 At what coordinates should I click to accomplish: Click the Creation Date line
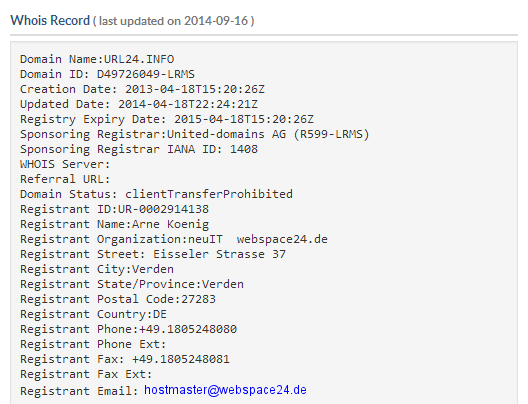tap(142, 89)
